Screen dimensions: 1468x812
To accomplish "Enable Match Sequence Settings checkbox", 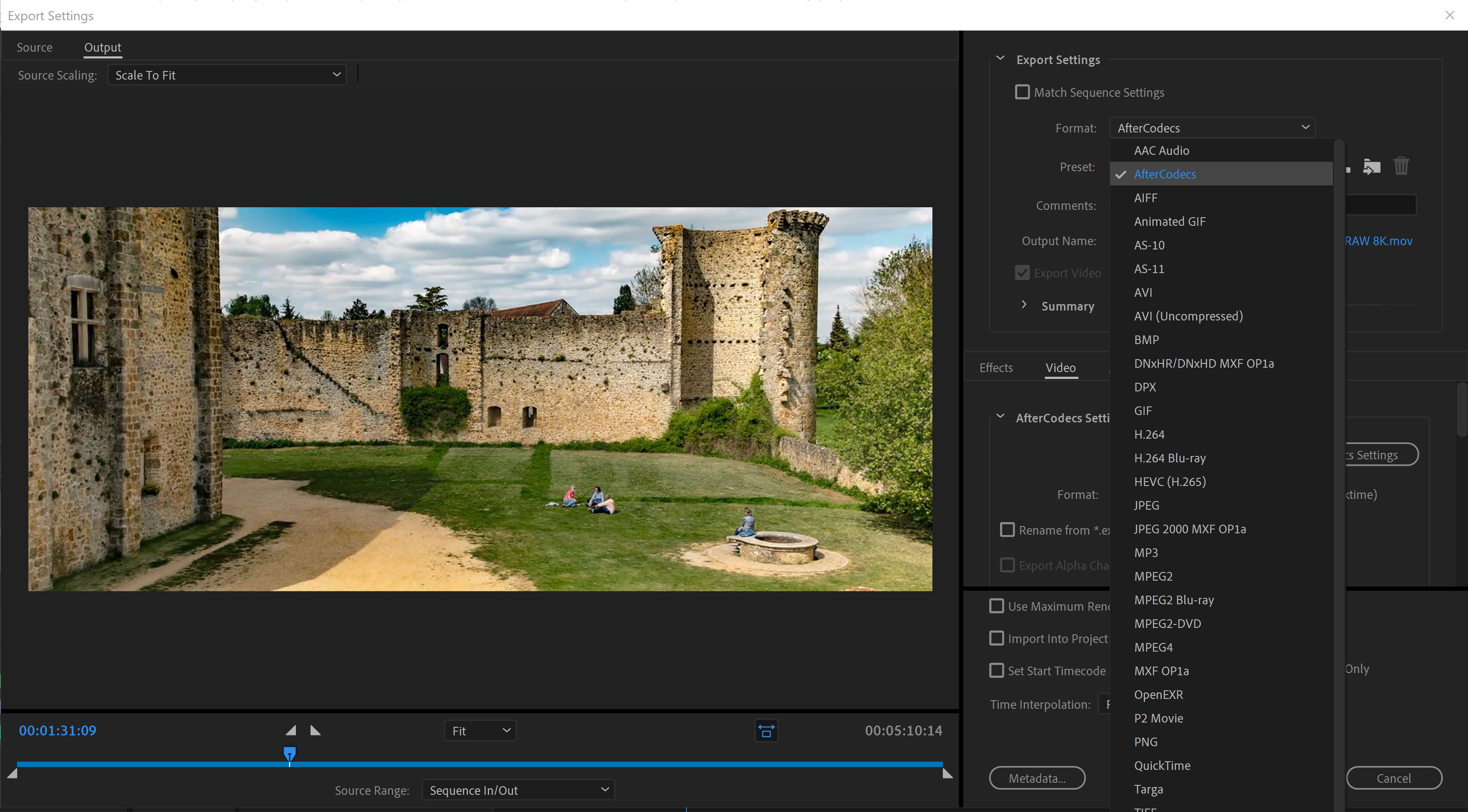I will pyautogui.click(x=1022, y=92).
